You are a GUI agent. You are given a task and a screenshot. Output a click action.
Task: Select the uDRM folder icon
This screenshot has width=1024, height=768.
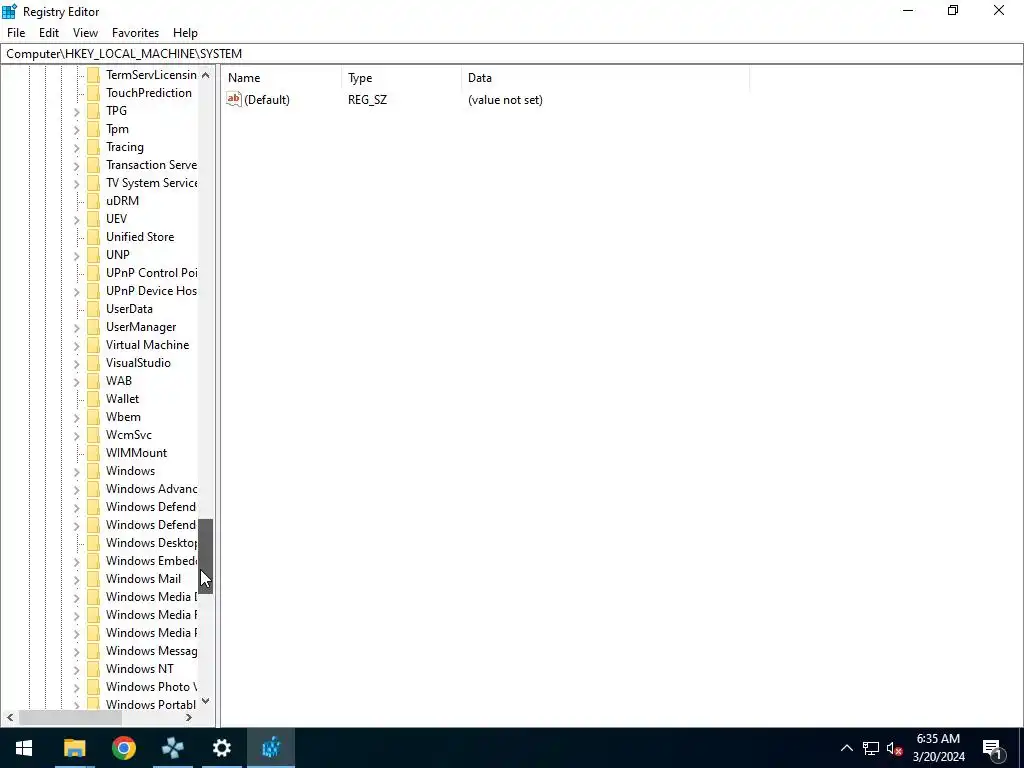(x=93, y=200)
